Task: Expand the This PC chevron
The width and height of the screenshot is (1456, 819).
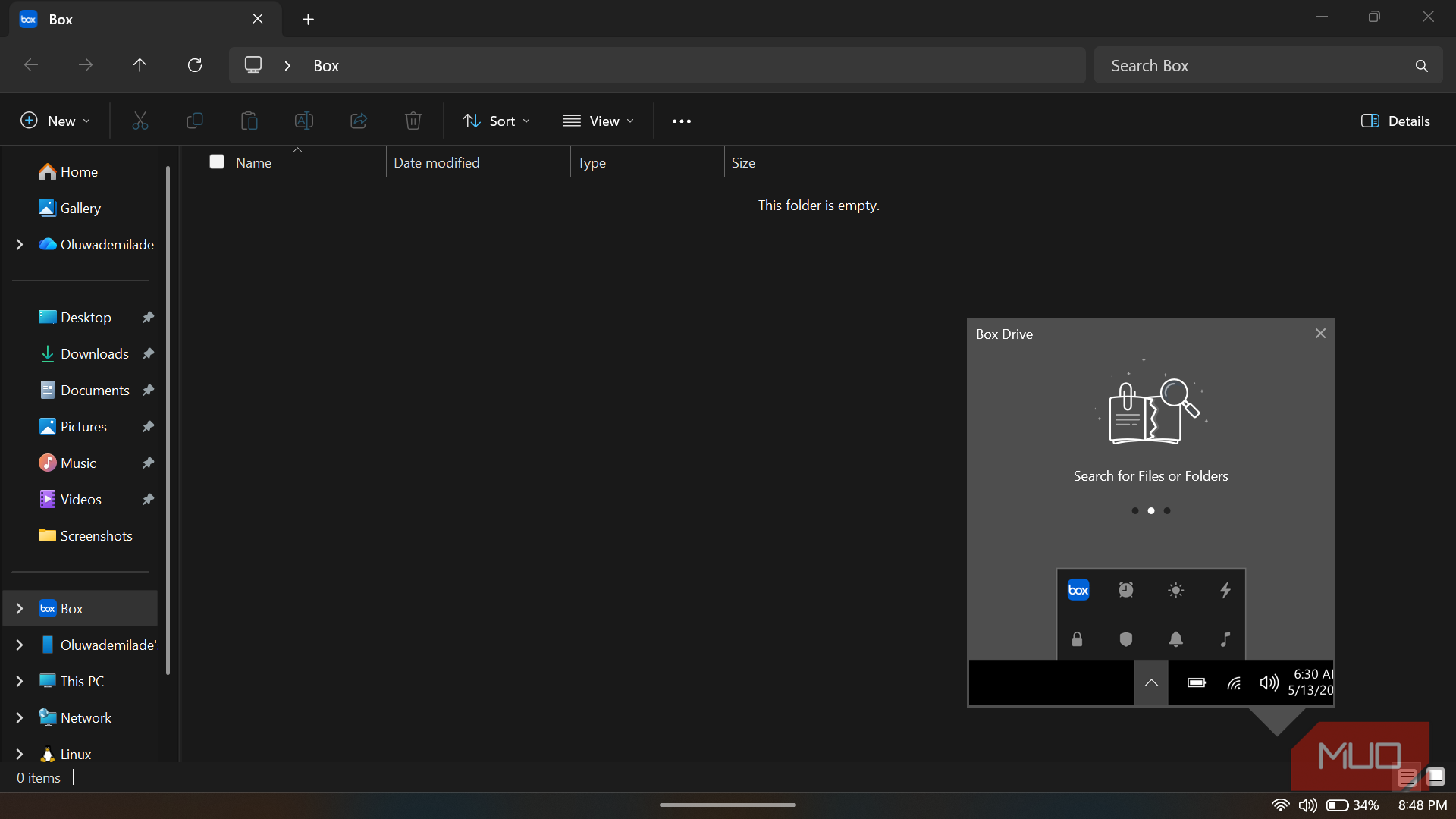Action: (20, 682)
